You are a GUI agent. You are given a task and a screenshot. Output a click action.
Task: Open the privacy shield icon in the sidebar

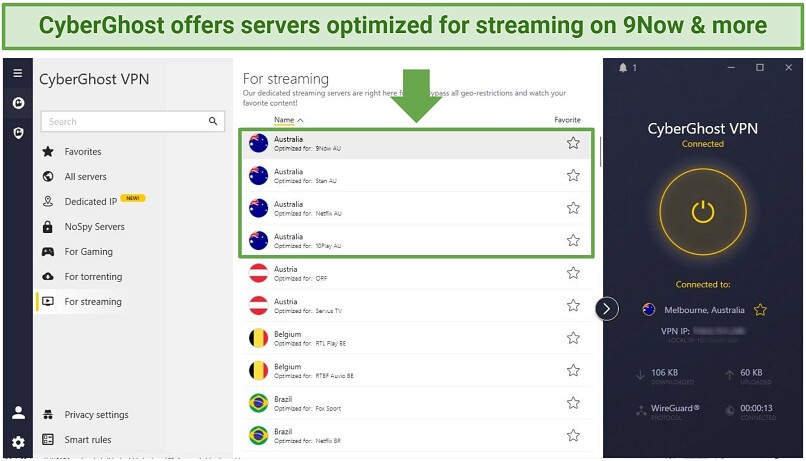[x=19, y=133]
